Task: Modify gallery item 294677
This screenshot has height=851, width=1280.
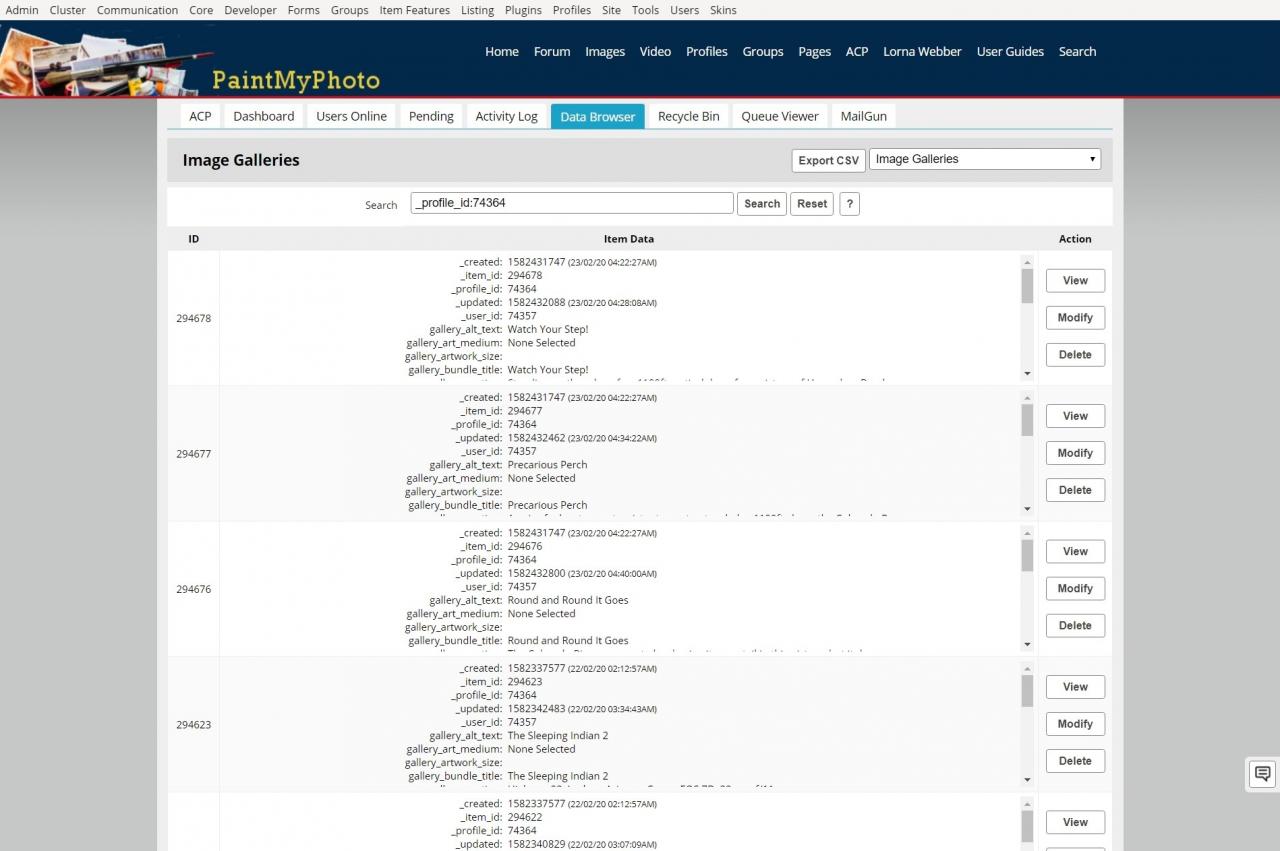Action: click(1075, 453)
